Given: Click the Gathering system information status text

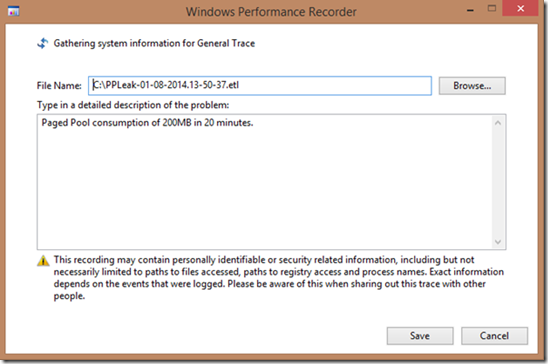Looking at the screenshot, I should pyautogui.click(x=154, y=43).
